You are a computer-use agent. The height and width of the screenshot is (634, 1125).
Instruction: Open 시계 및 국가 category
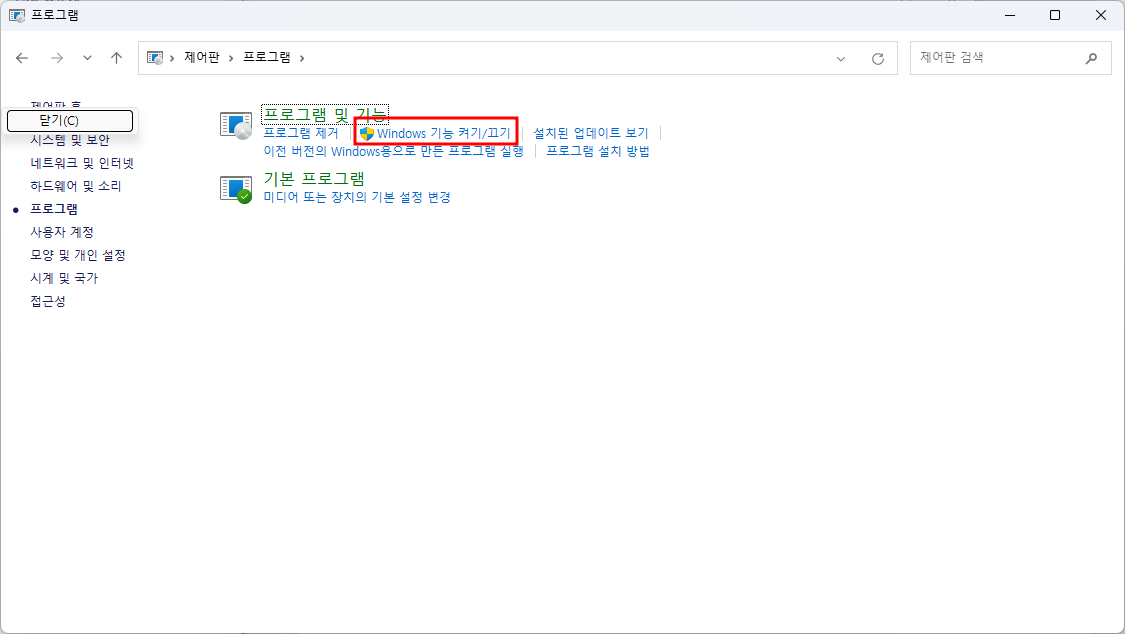pyautogui.click(x=64, y=278)
